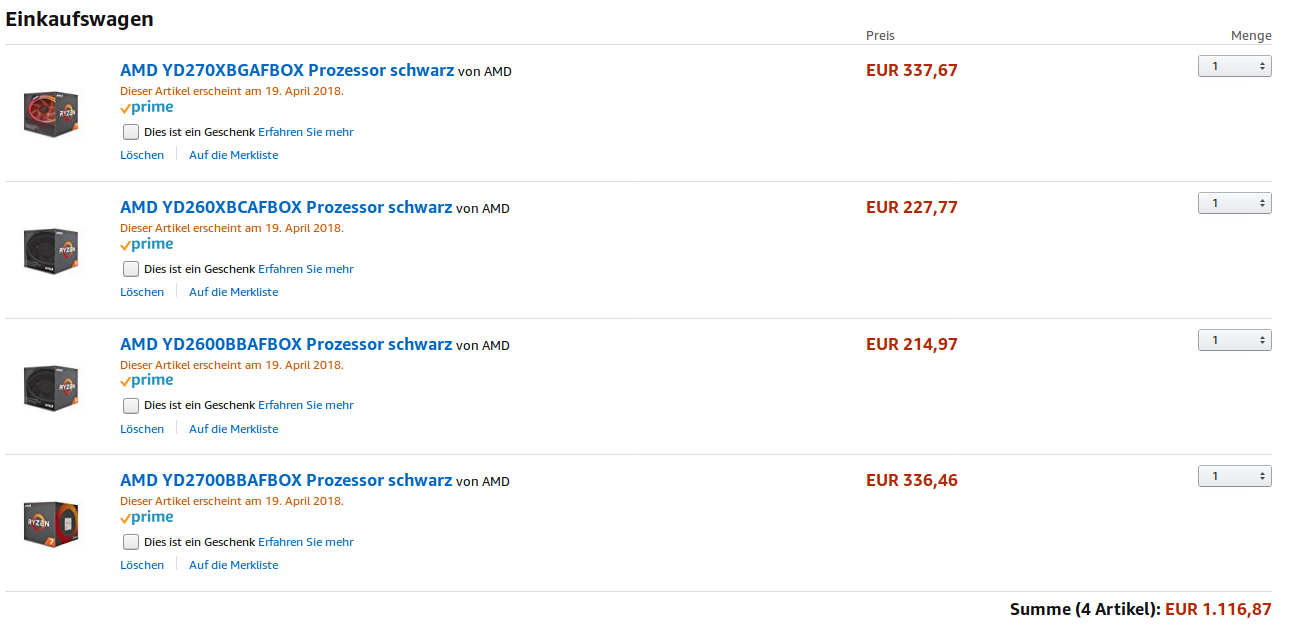Click the YD260XBCAFBOX processor box image

click(x=51, y=250)
